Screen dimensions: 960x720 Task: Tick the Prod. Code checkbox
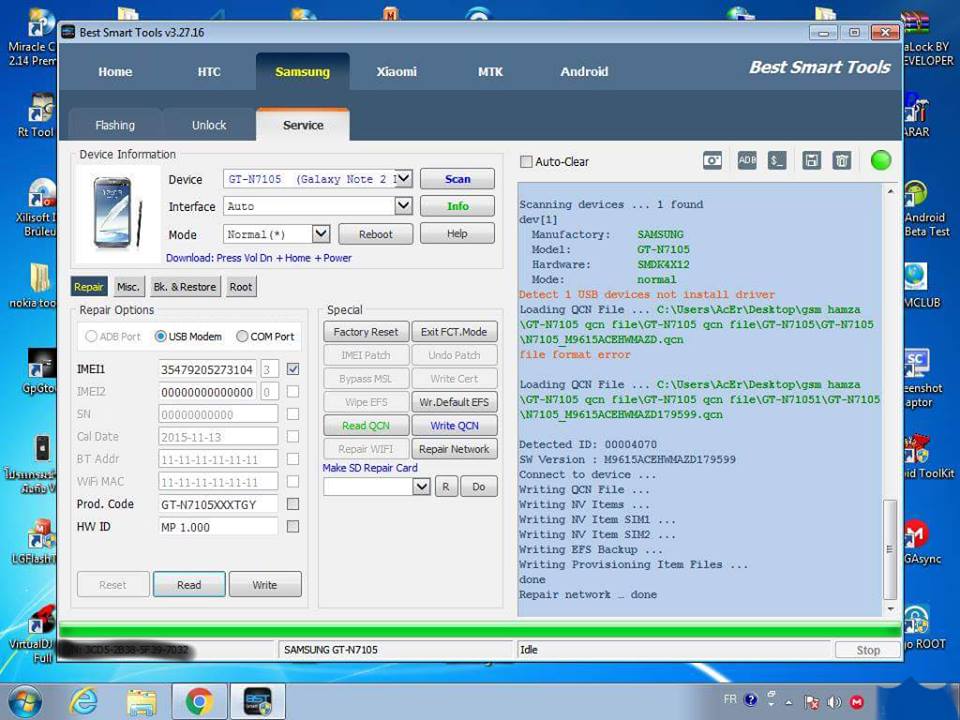[293, 504]
